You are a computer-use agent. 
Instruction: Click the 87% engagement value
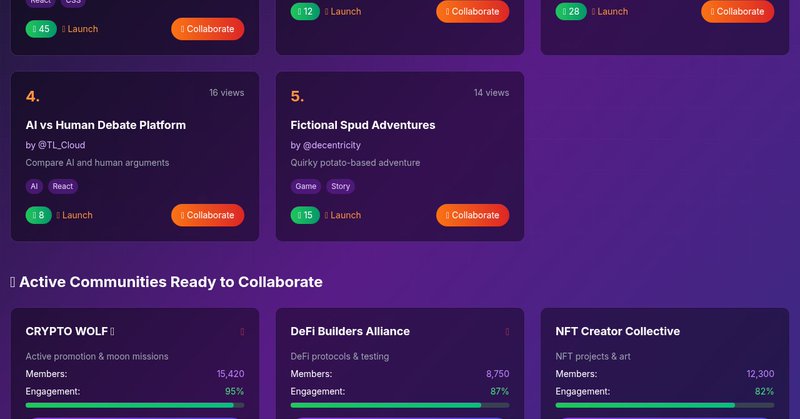coord(499,391)
